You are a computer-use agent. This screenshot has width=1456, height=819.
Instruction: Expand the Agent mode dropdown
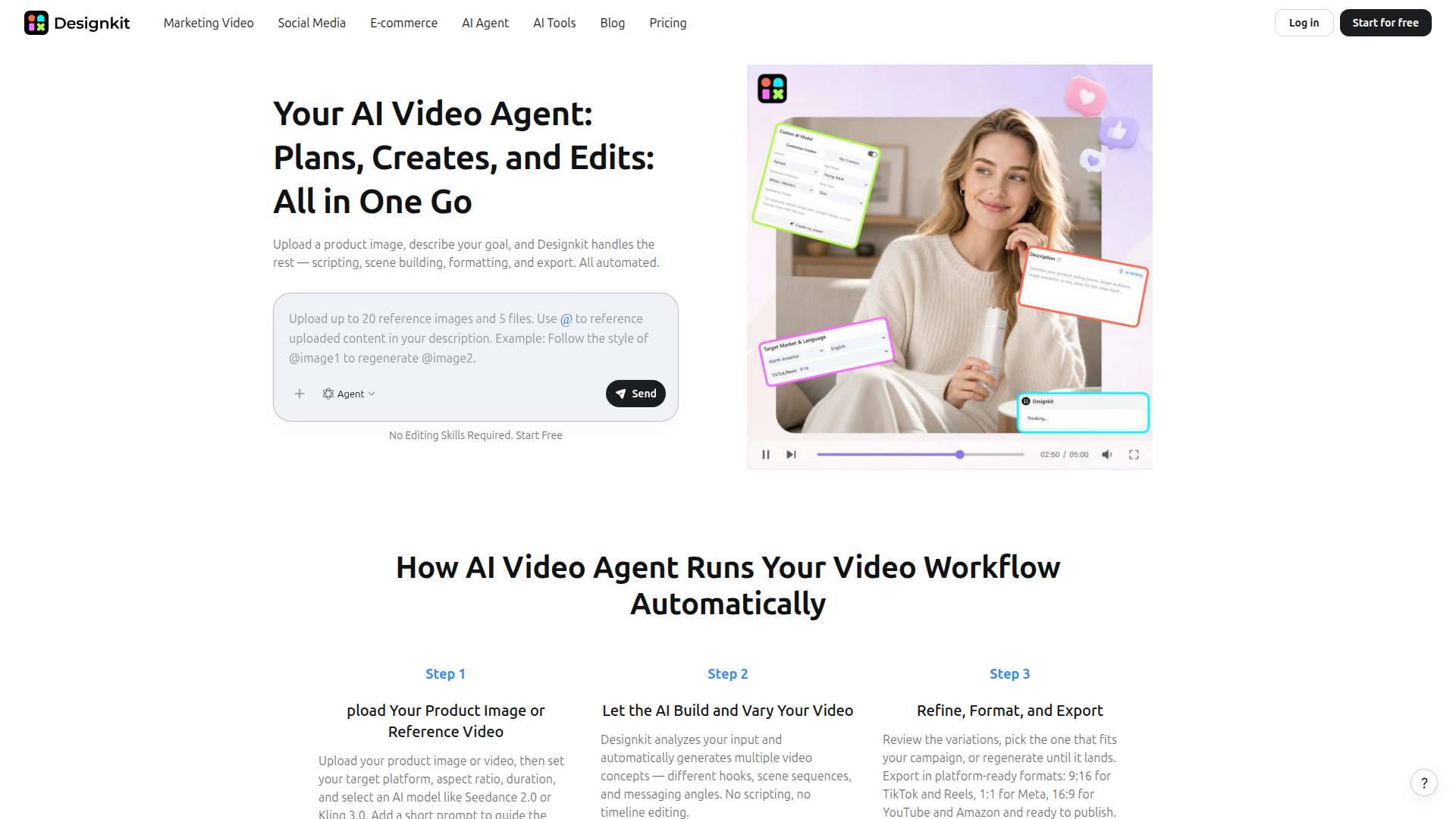[x=349, y=394]
